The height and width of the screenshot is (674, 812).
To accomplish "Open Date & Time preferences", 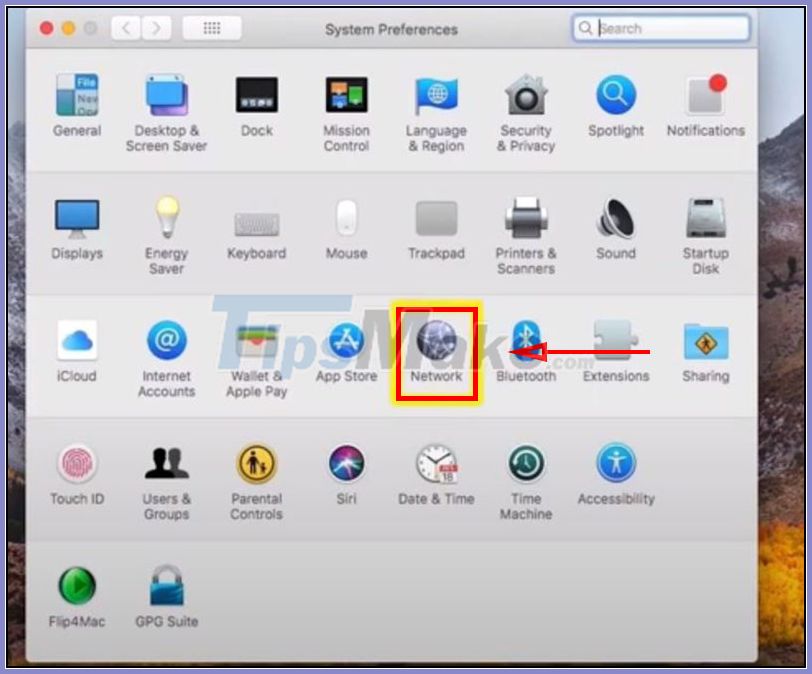I will click(436, 462).
